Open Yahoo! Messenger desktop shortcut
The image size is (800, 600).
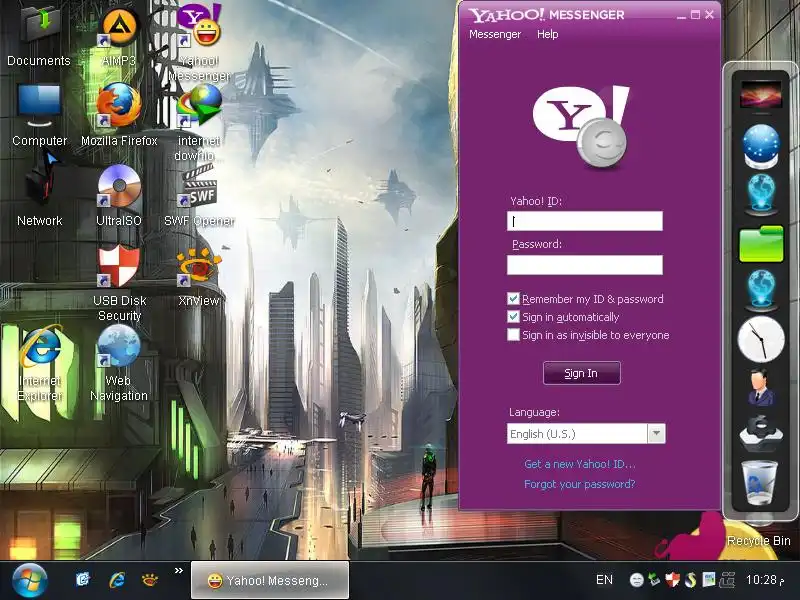199,24
